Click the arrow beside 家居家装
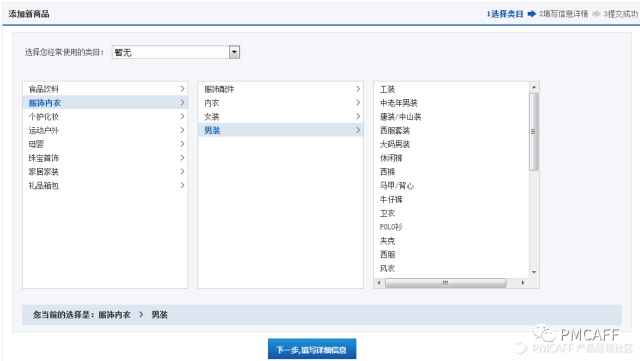640x361 pixels. (182, 172)
